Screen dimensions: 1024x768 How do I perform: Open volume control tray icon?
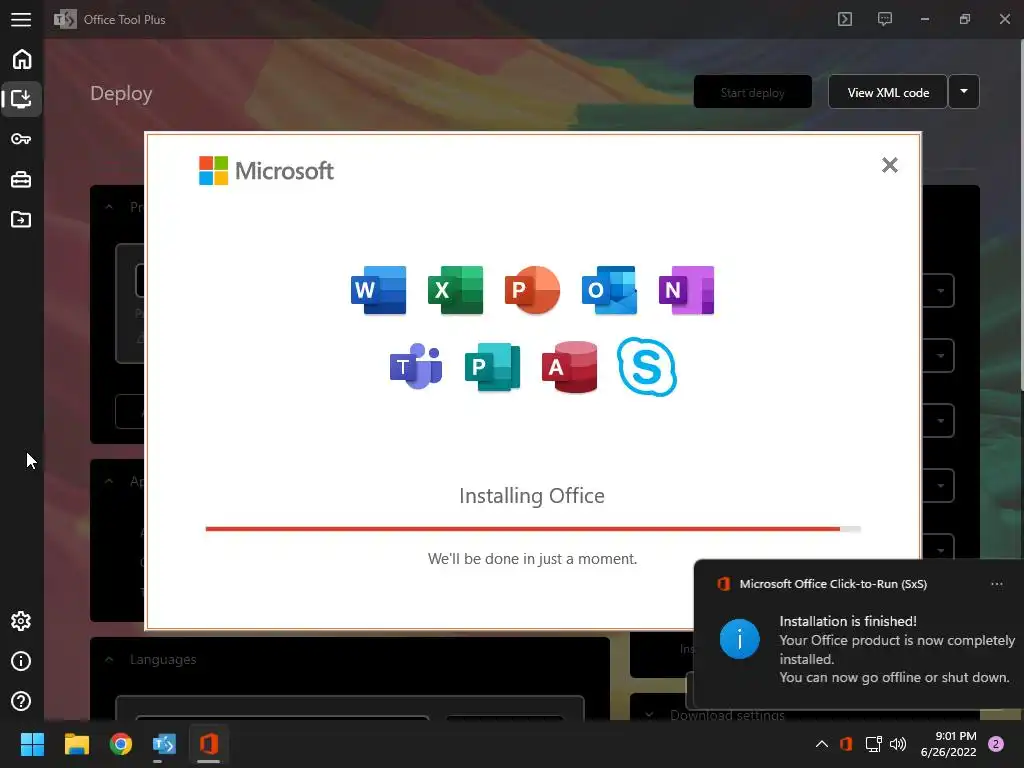pyautogui.click(x=898, y=744)
